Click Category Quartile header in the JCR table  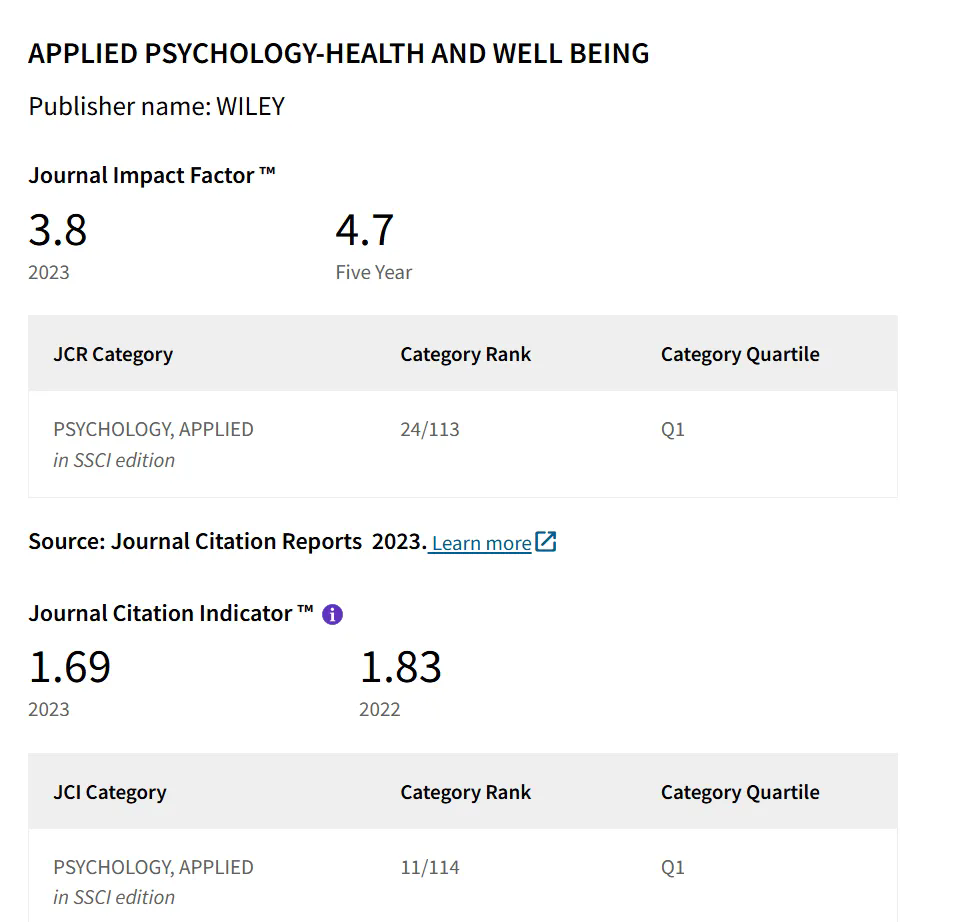point(740,354)
